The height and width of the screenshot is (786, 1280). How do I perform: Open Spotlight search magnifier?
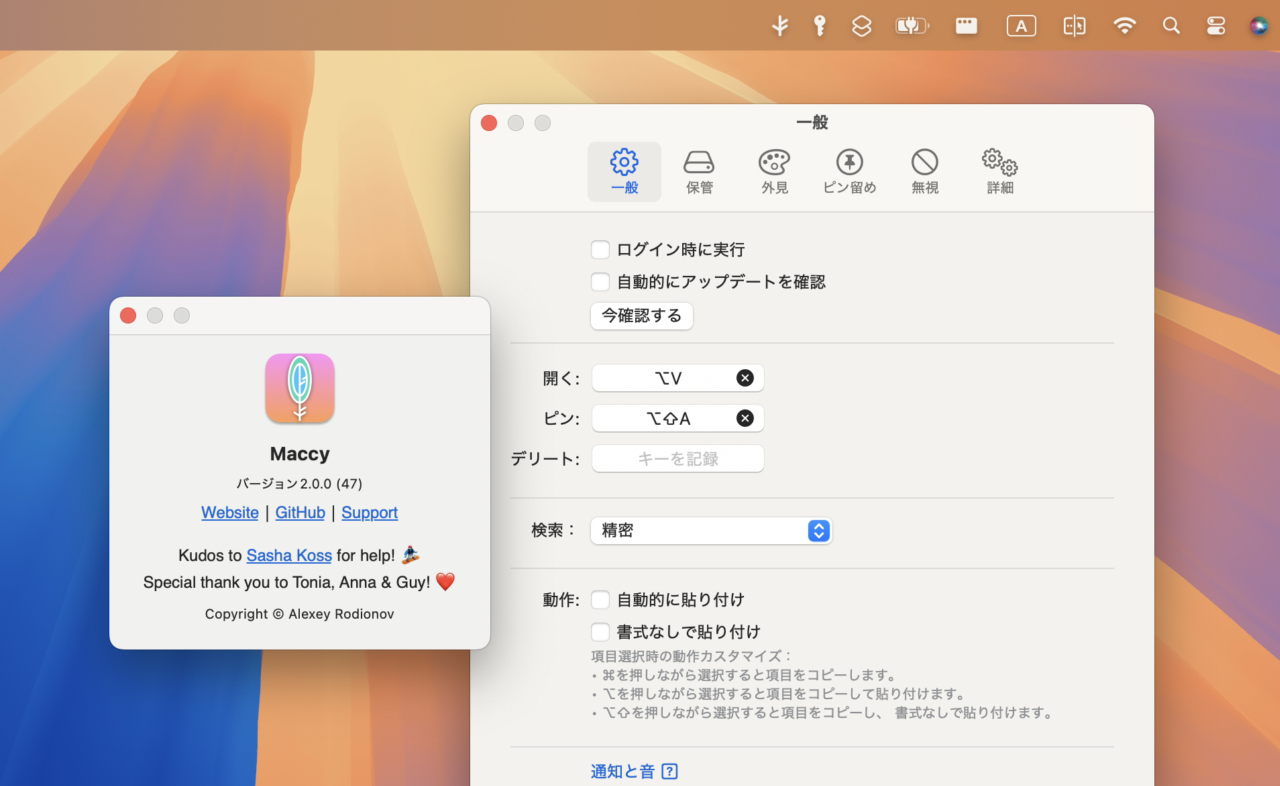point(1171,26)
